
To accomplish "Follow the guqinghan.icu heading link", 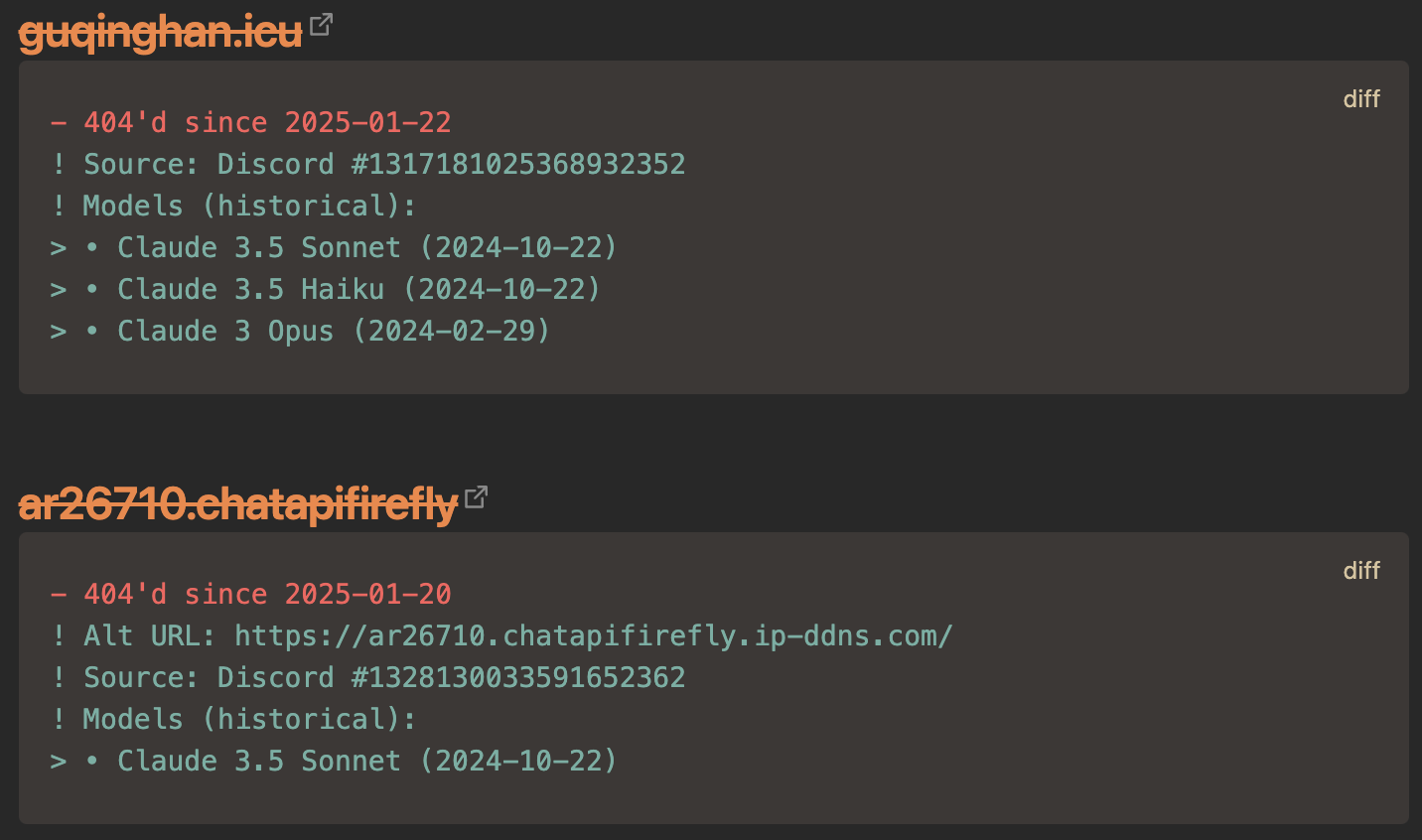I will (161, 33).
